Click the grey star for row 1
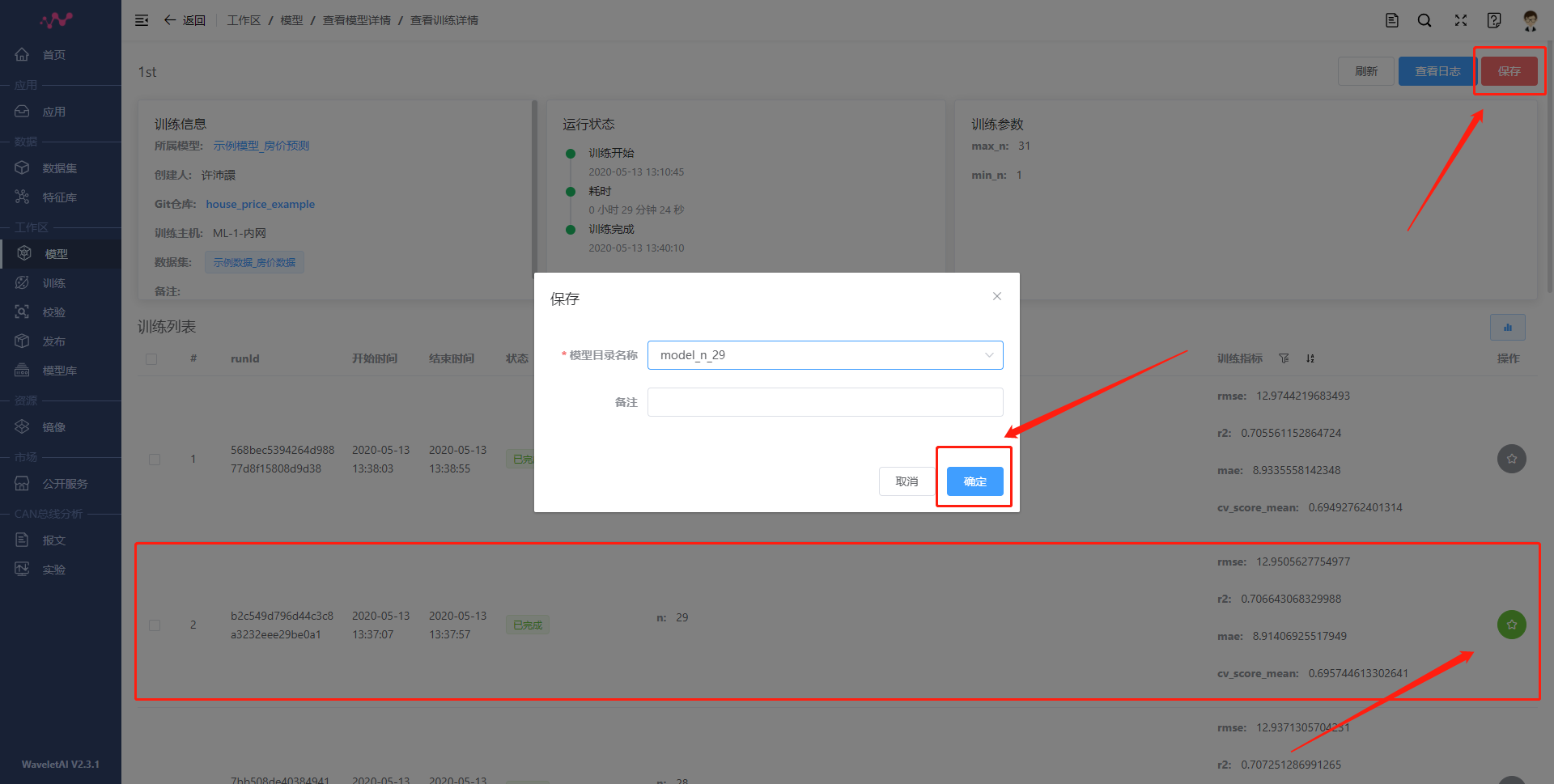 point(1512,459)
